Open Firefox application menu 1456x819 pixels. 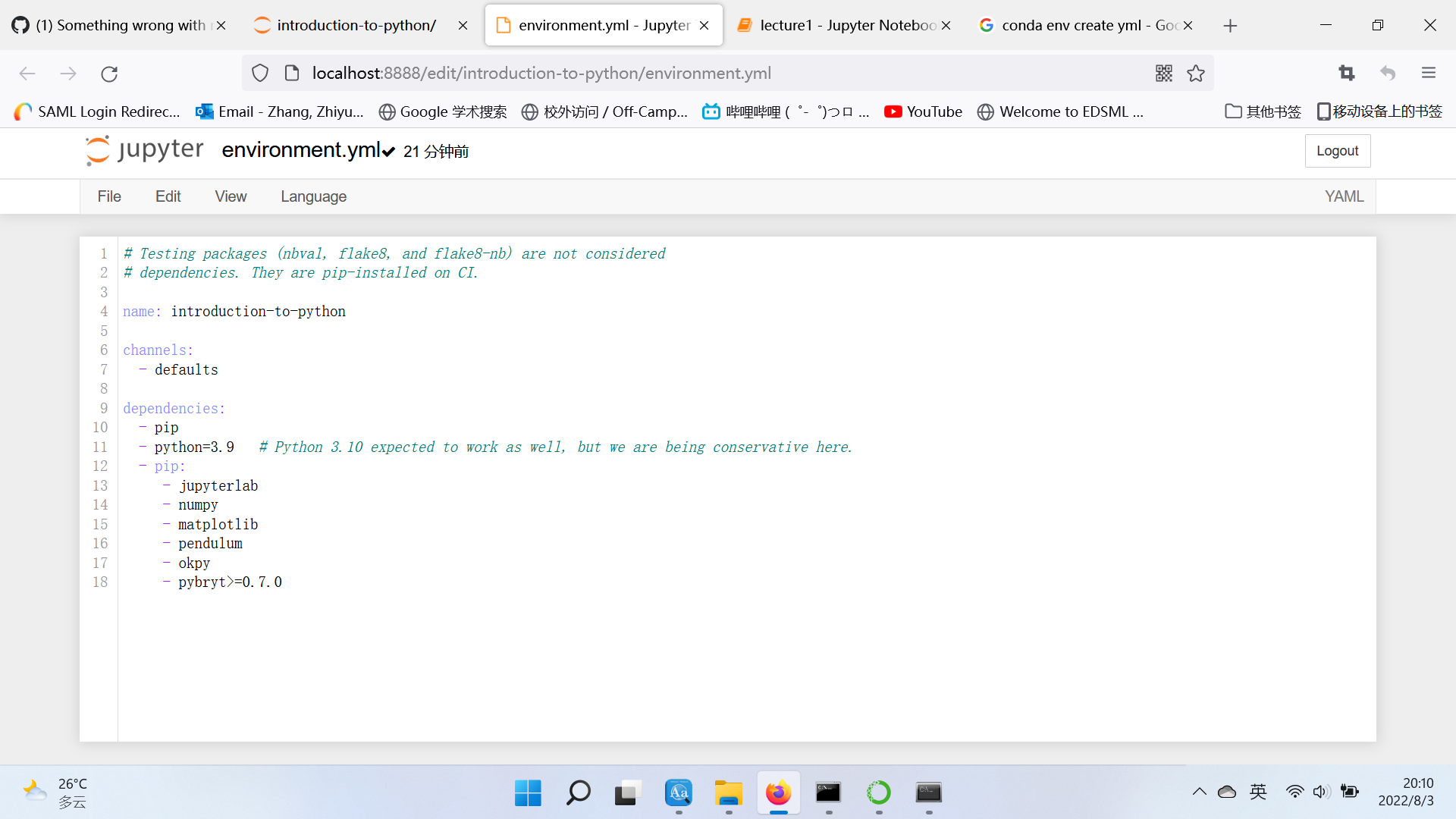[x=1429, y=73]
